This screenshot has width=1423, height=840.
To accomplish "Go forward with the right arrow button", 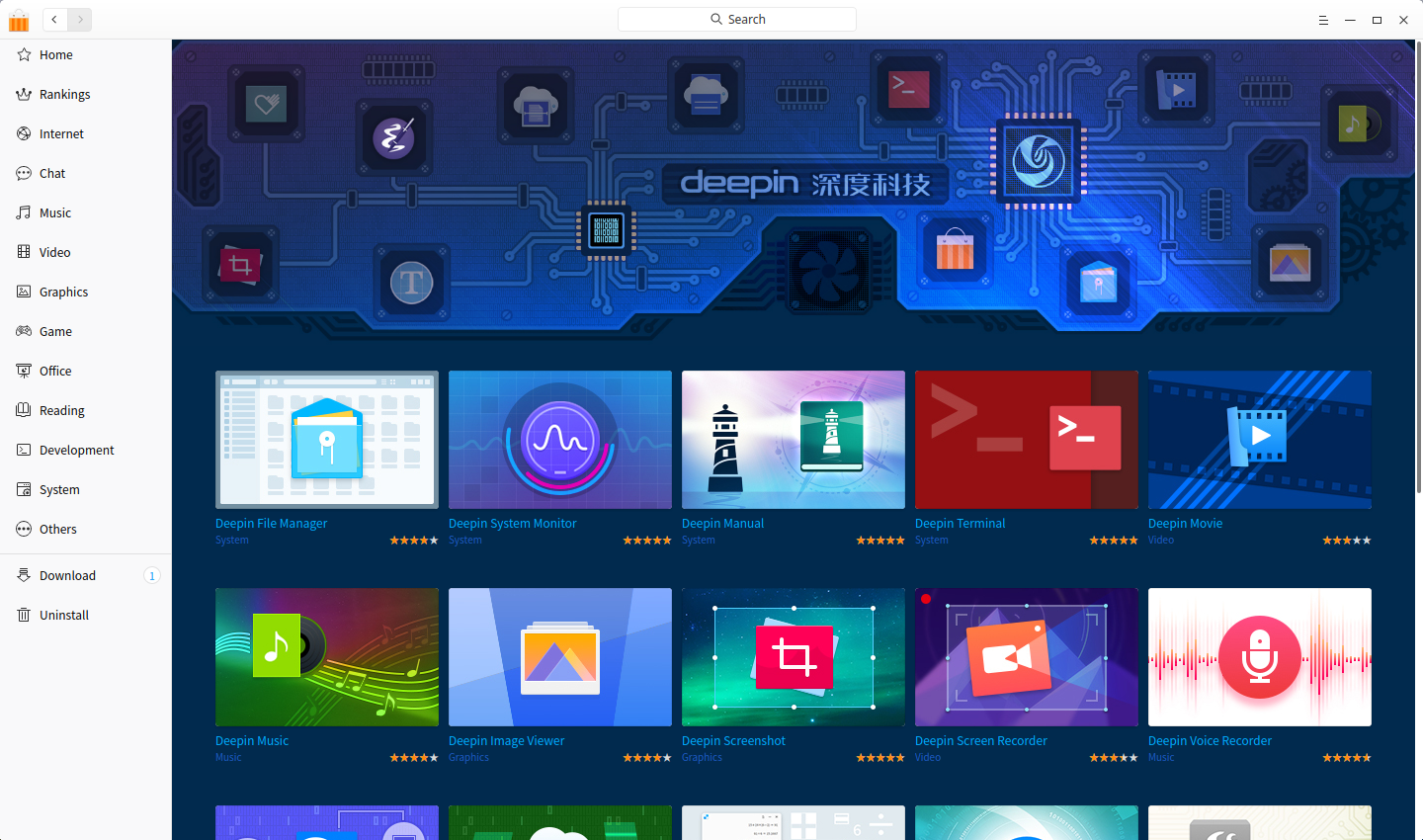I will (x=80, y=19).
